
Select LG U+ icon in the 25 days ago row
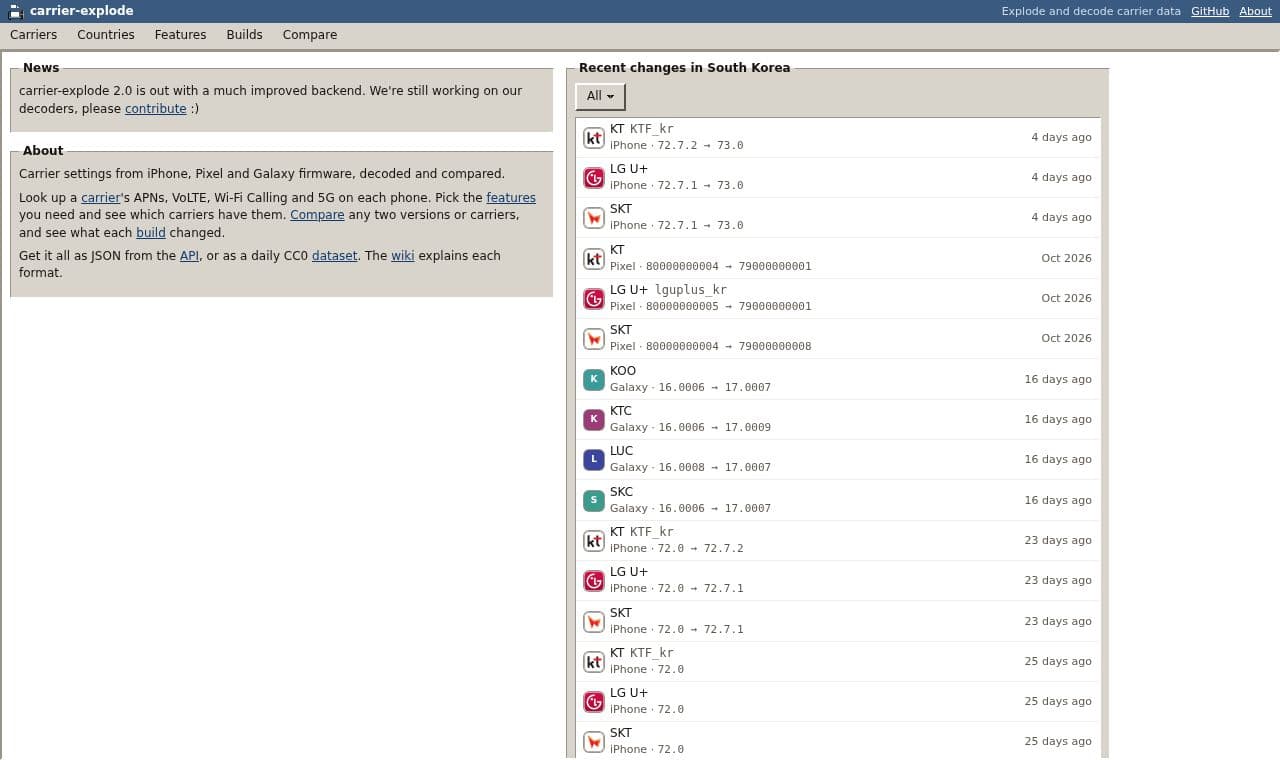pos(594,702)
